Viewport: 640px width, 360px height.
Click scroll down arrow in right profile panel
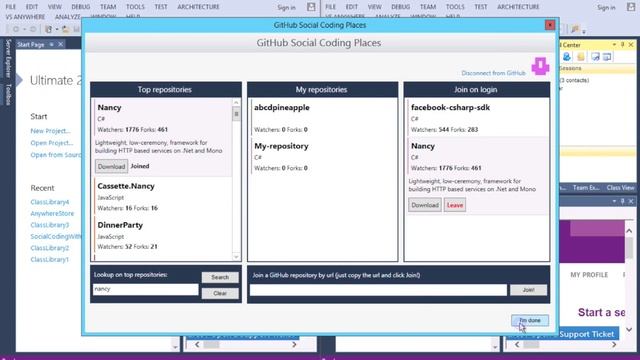coord(629,329)
